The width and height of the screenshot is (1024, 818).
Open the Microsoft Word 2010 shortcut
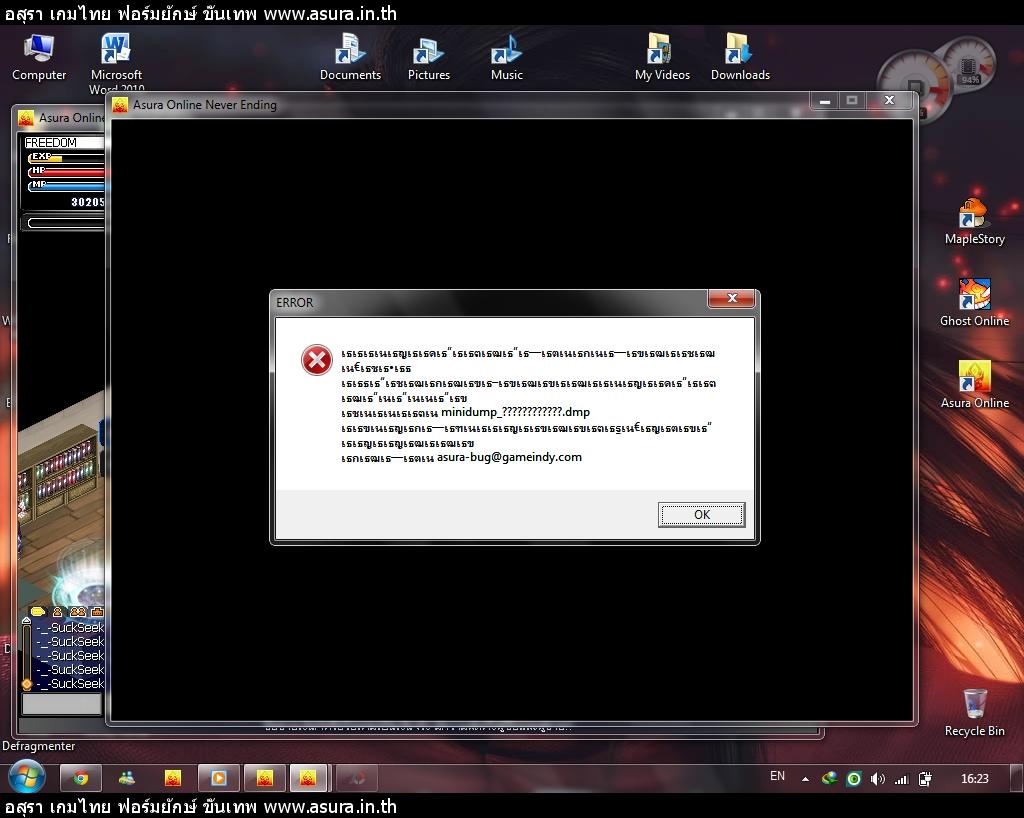pos(116,62)
